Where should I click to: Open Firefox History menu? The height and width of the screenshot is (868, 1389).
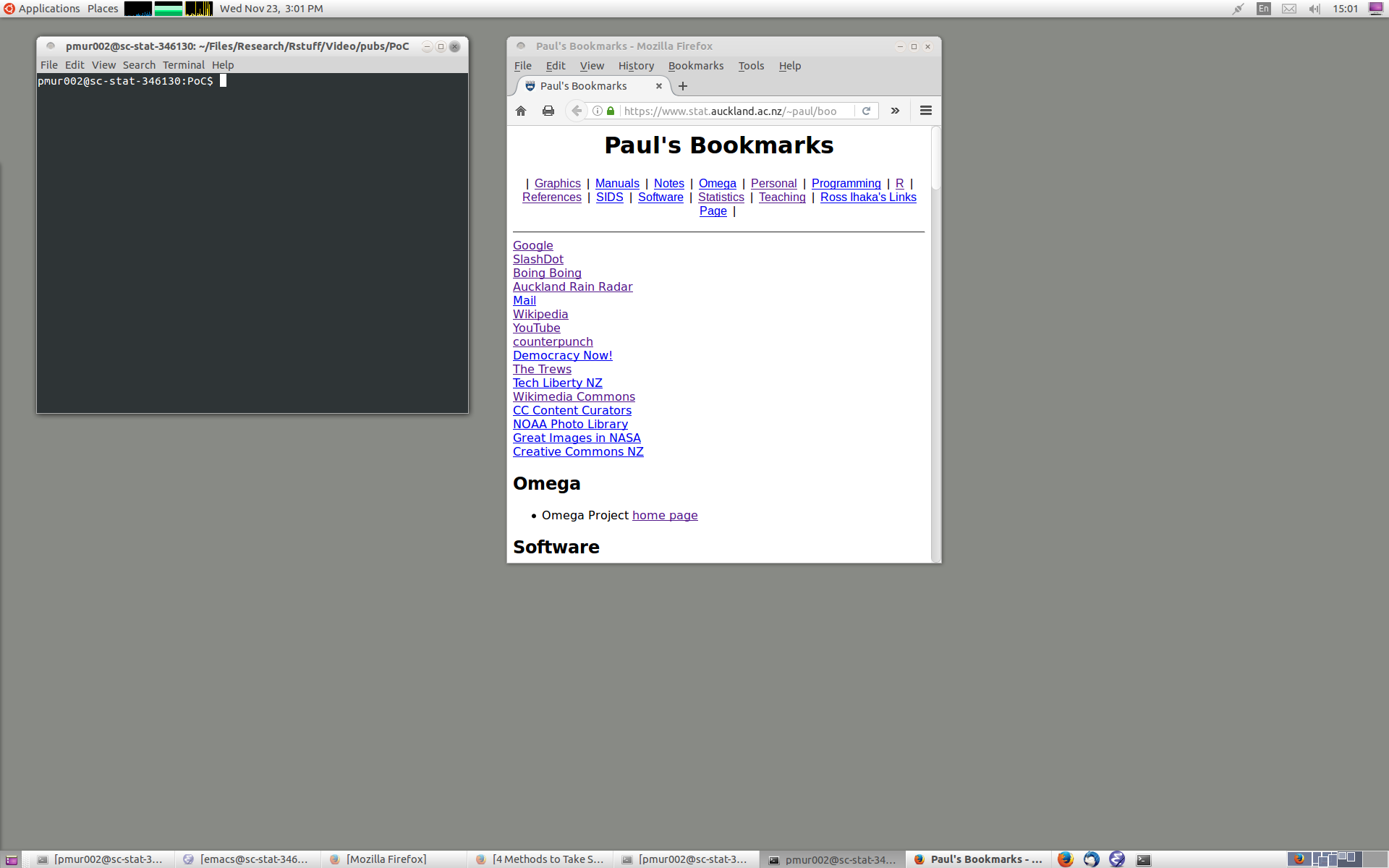coord(636,66)
